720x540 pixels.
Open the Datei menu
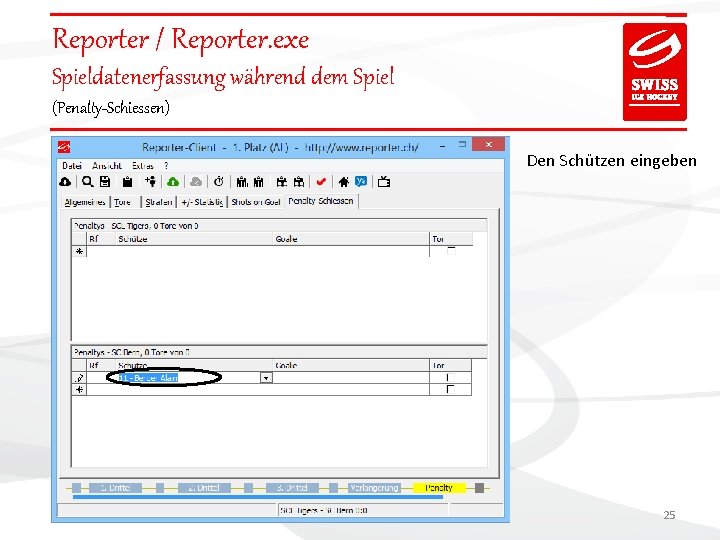click(x=72, y=165)
